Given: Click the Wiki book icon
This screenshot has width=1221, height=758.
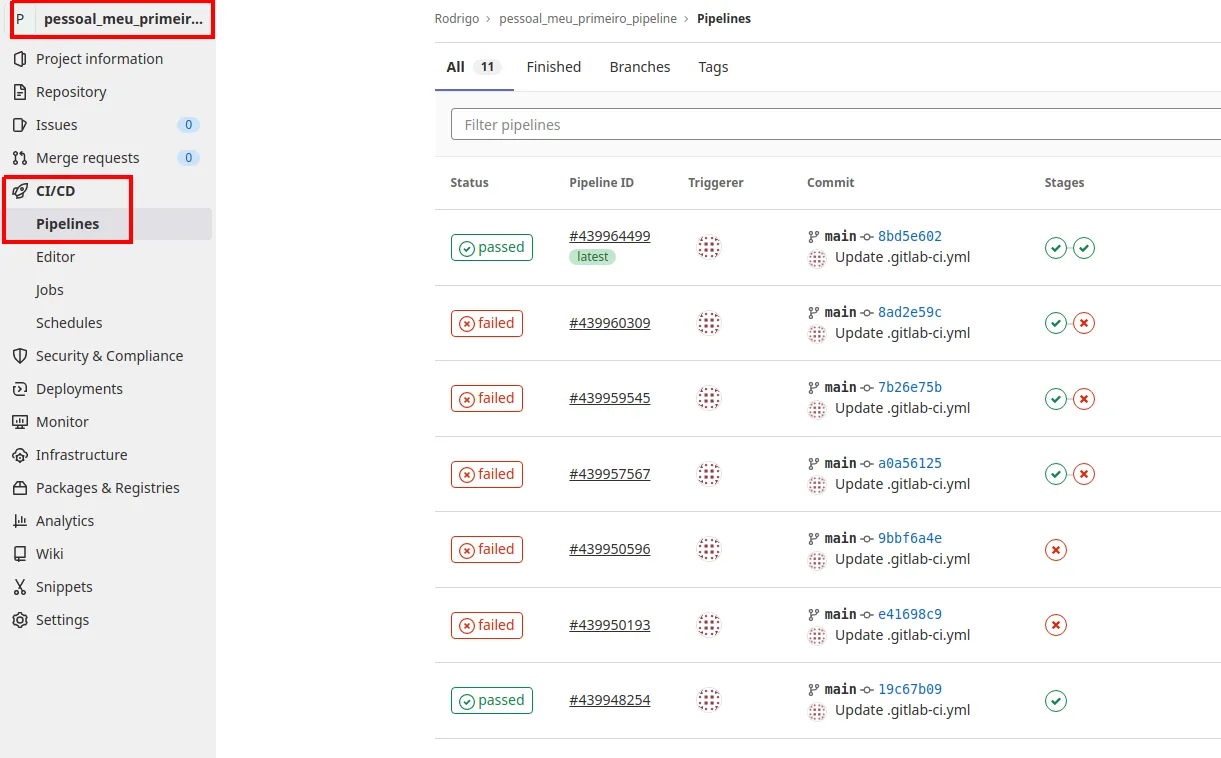Looking at the screenshot, I should (x=20, y=554).
